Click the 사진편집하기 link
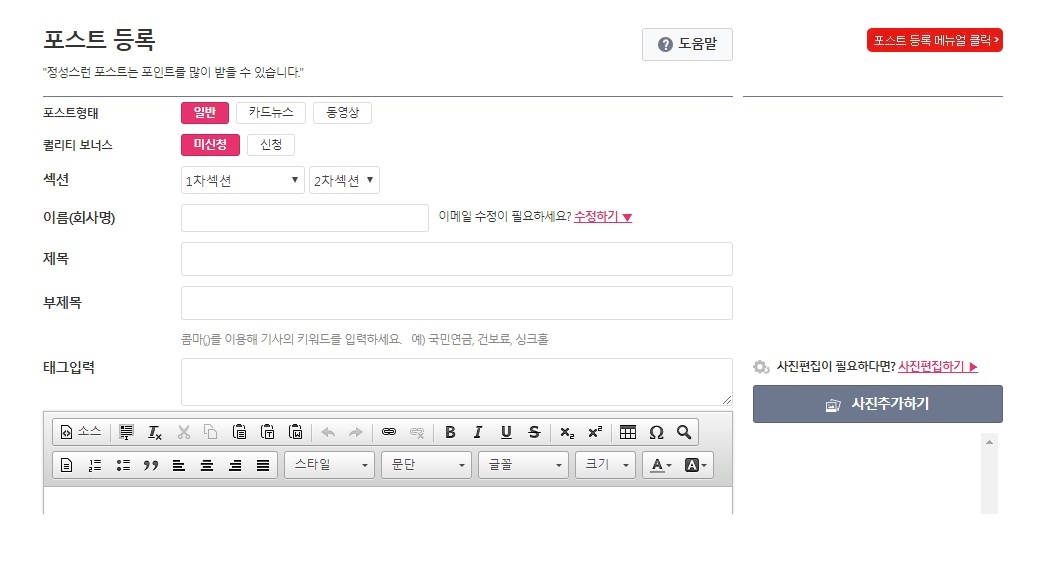Screen dimensions: 1060x574 tap(938, 366)
